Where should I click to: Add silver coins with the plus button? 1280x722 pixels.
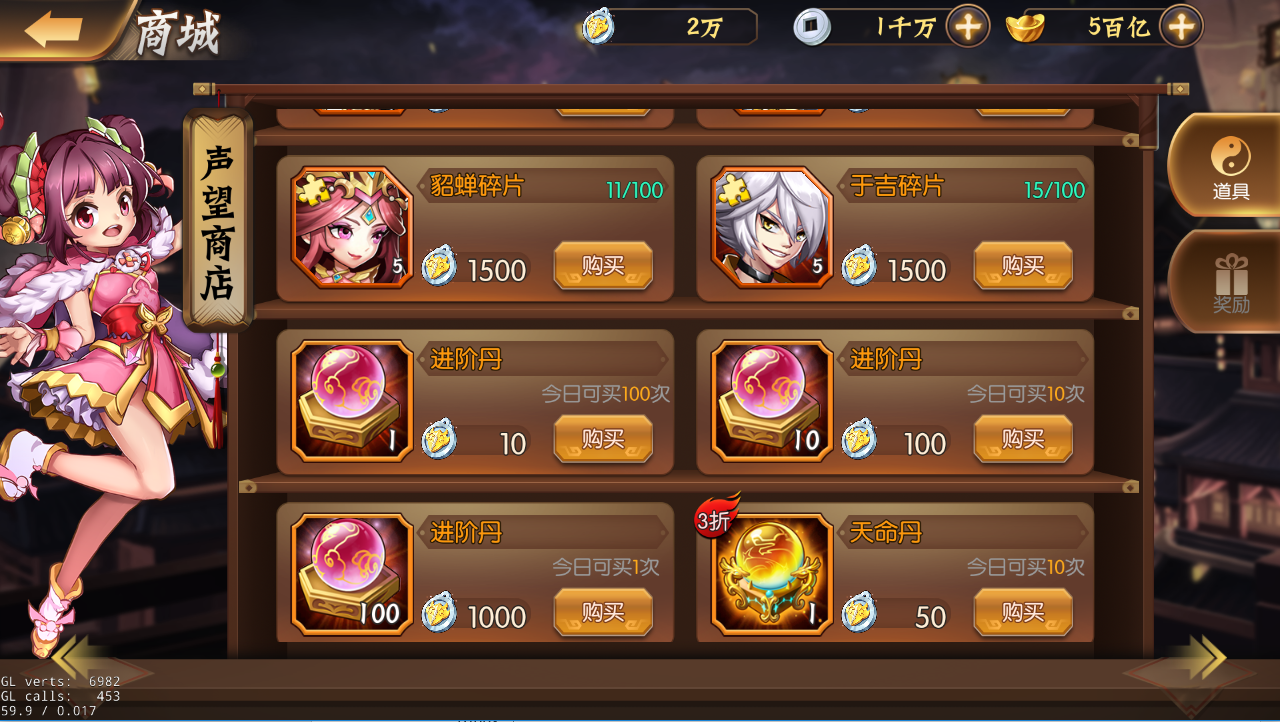(967, 27)
